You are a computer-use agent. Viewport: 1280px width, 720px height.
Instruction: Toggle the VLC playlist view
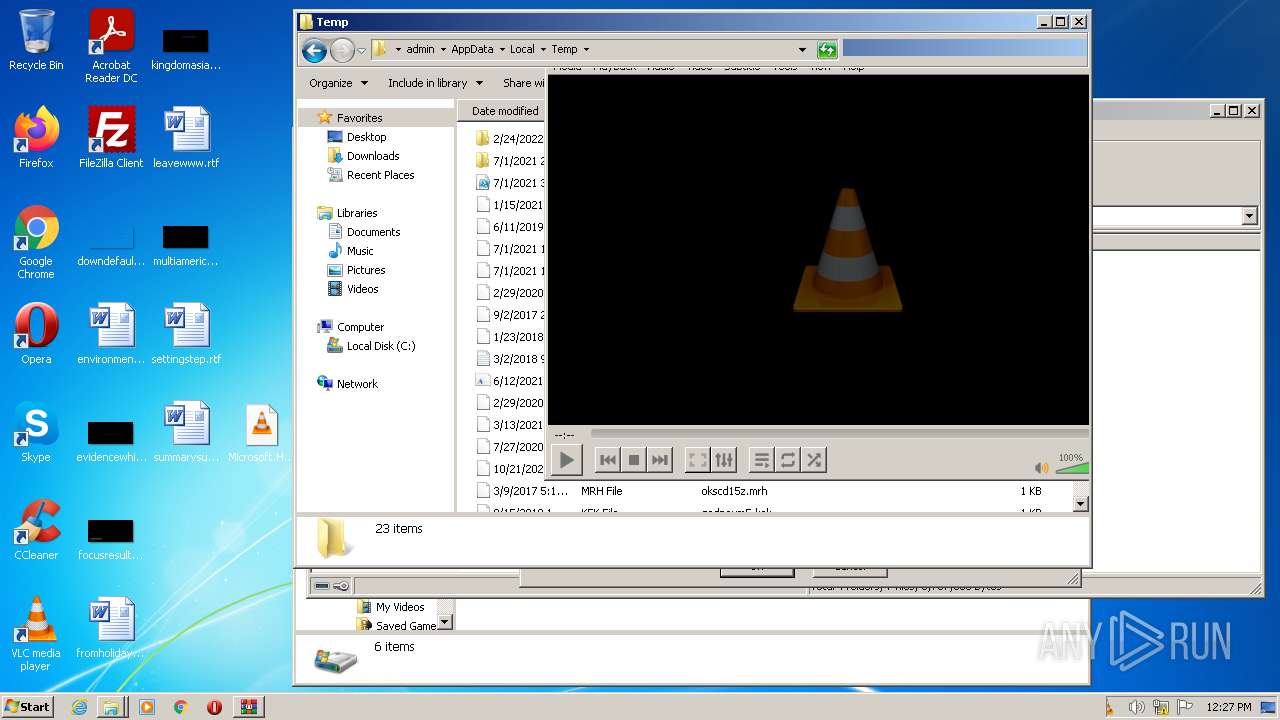pos(762,460)
